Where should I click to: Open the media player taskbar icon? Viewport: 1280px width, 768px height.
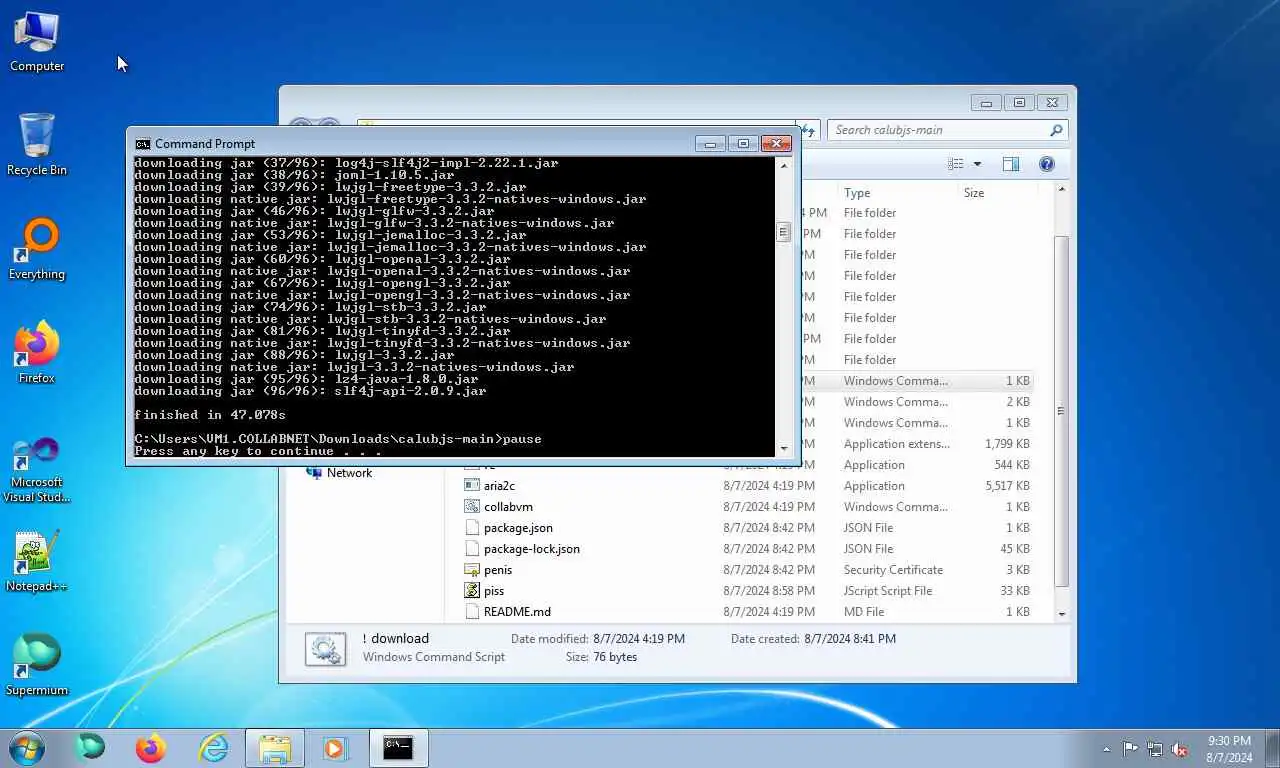pyautogui.click(x=335, y=748)
